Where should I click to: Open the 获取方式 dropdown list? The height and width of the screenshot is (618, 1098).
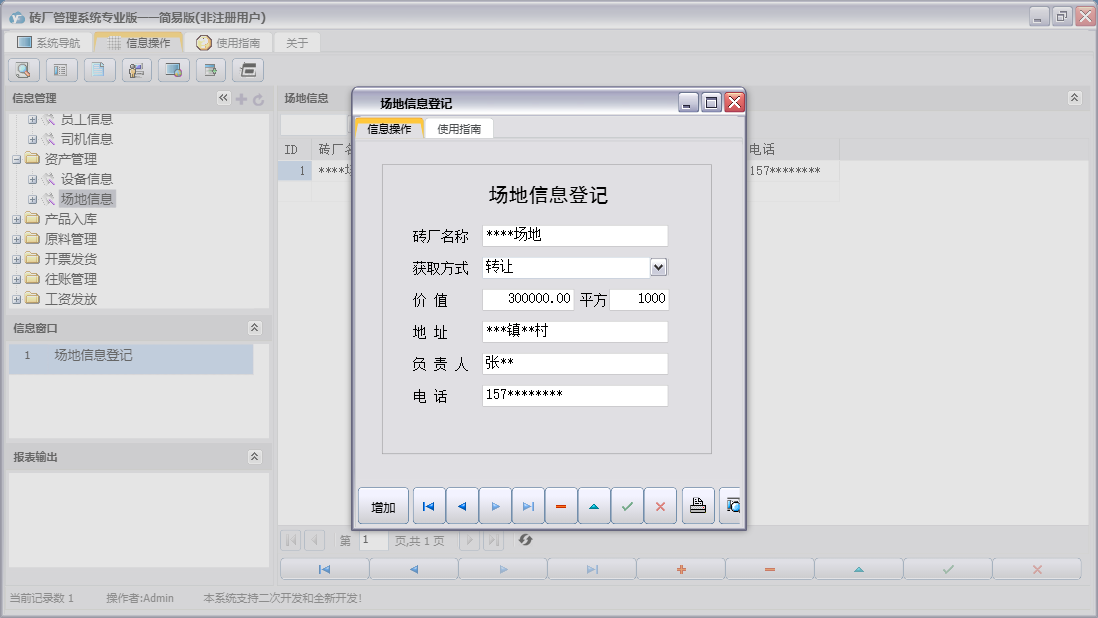[658, 267]
